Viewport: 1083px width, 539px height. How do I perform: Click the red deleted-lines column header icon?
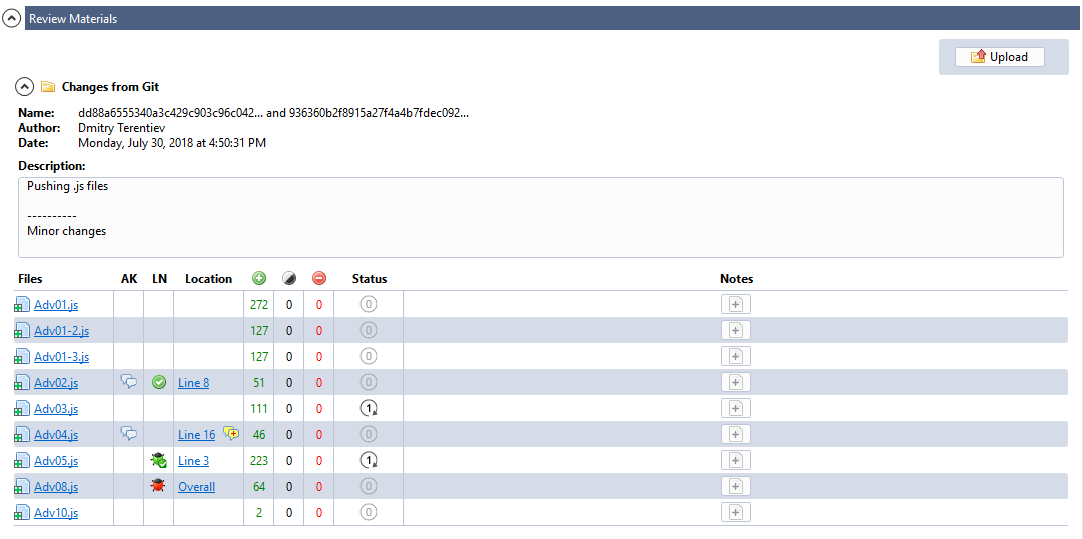pos(319,279)
